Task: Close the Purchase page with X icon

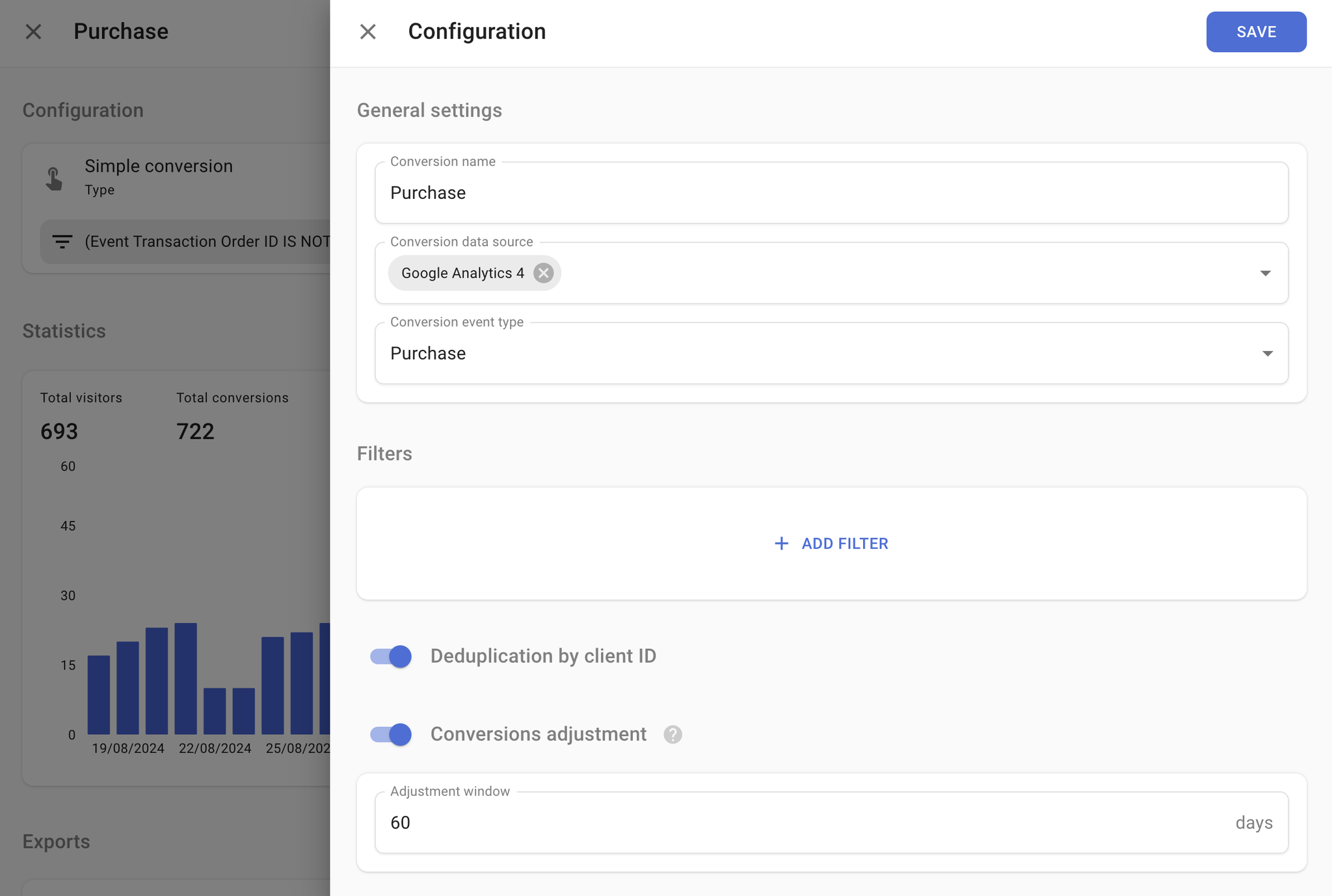Action: [33, 31]
